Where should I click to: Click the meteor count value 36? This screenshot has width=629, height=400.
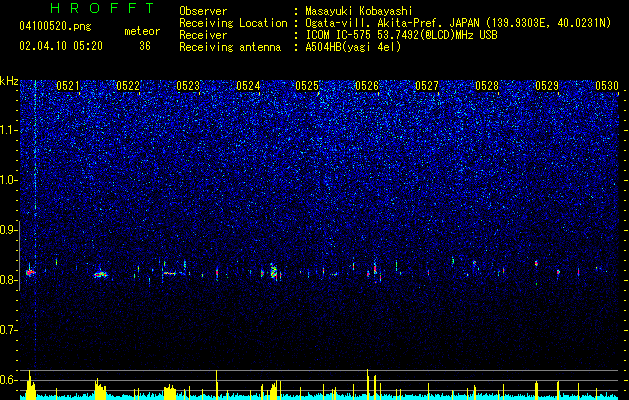tap(145, 46)
